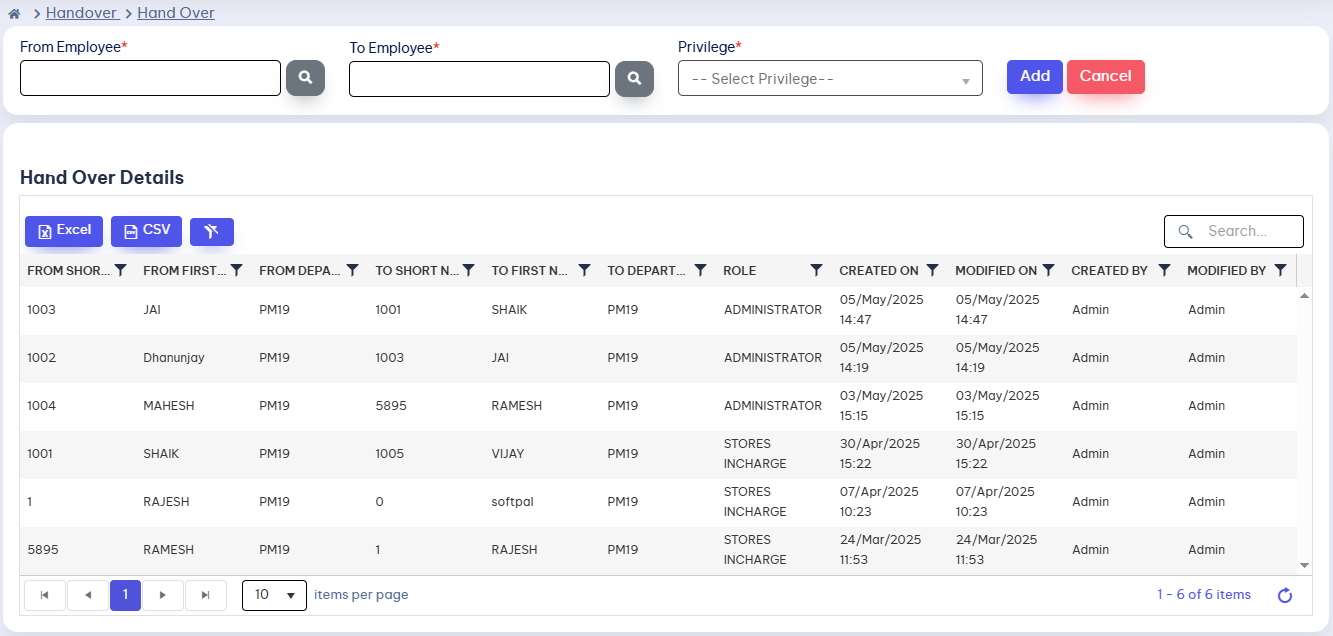This screenshot has height=636, width=1333.
Task: Open the items per page dropdown
Action: pos(274,595)
